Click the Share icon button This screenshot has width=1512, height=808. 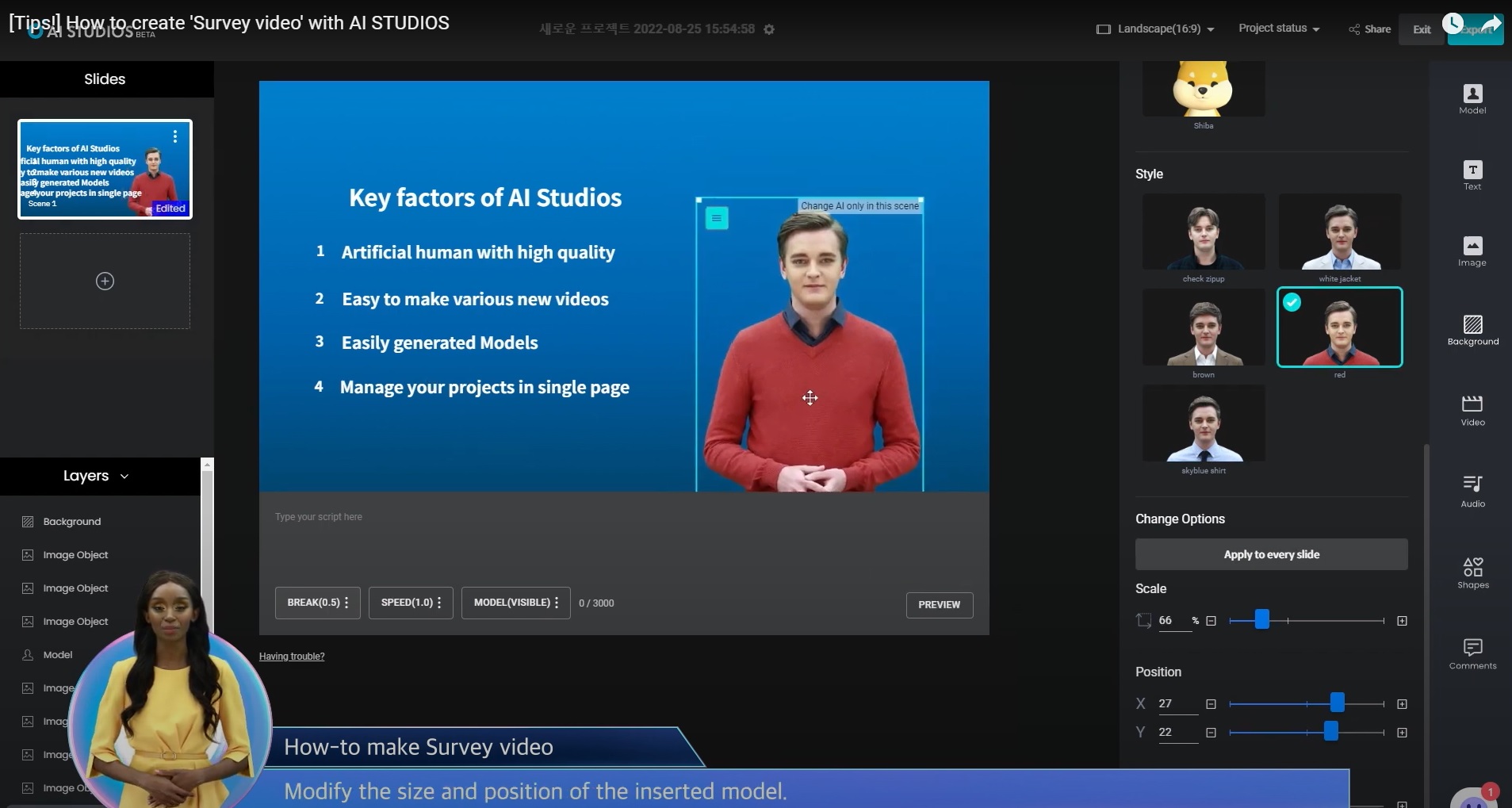pyautogui.click(x=1369, y=29)
